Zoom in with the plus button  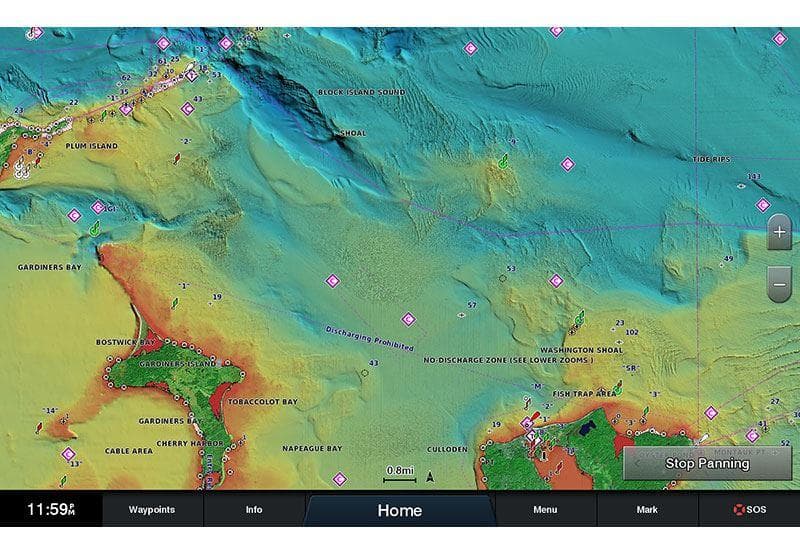tap(779, 233)
